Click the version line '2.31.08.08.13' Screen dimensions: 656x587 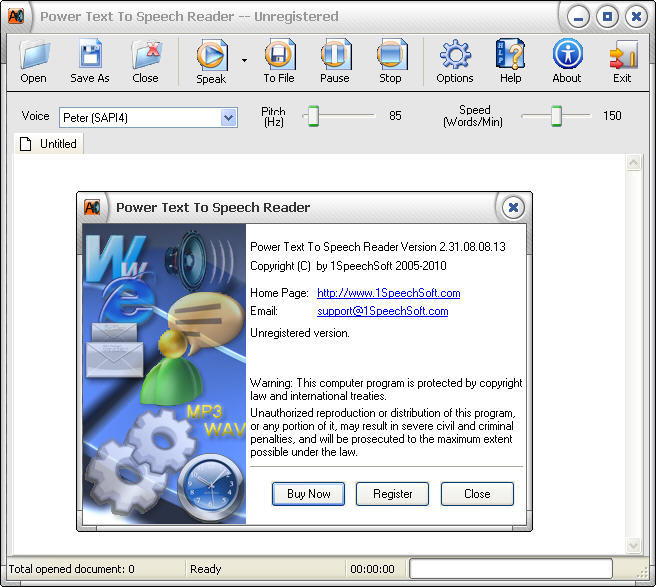point(472,247)
